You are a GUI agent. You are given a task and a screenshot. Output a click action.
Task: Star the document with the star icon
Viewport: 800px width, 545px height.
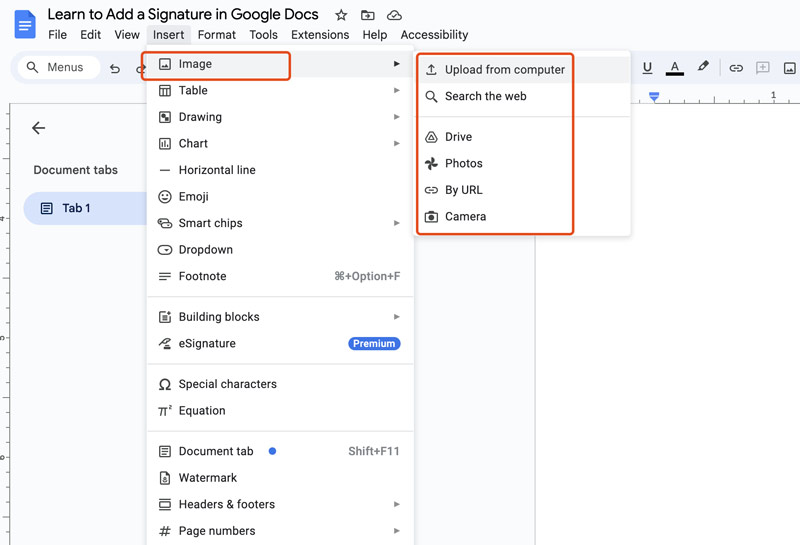[x=341, y=15]
